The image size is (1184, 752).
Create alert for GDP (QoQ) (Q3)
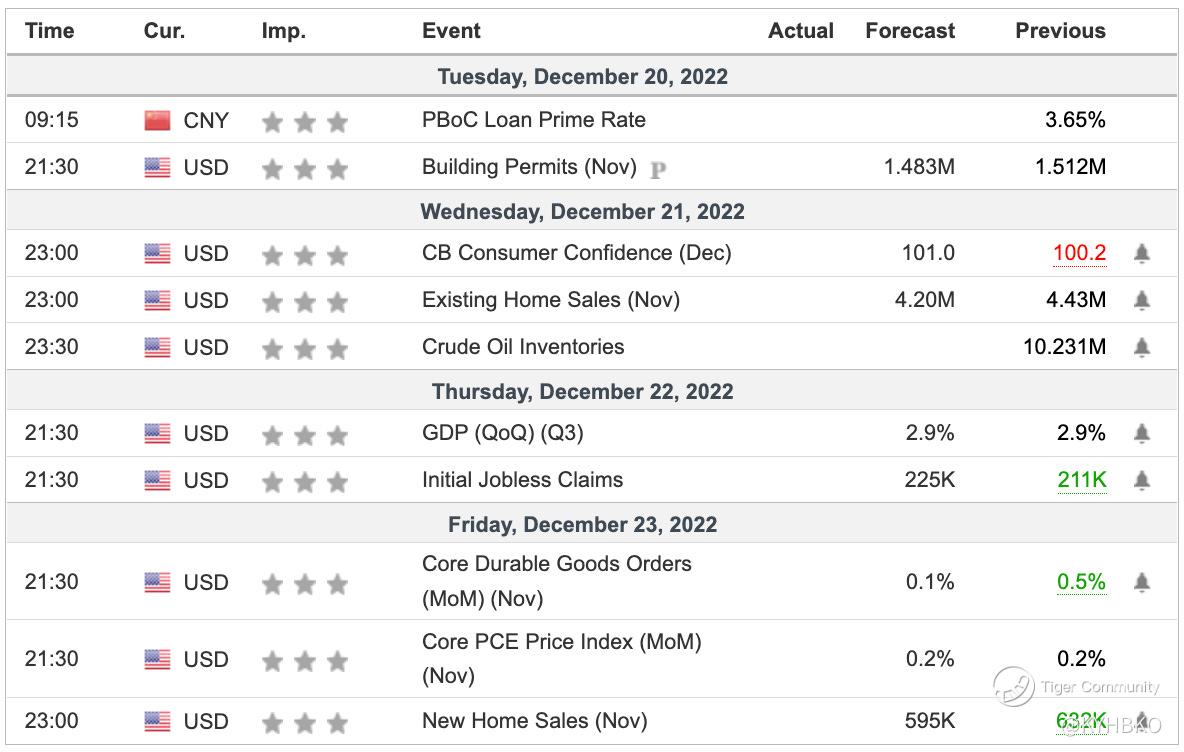click(x=1141, y=434)
